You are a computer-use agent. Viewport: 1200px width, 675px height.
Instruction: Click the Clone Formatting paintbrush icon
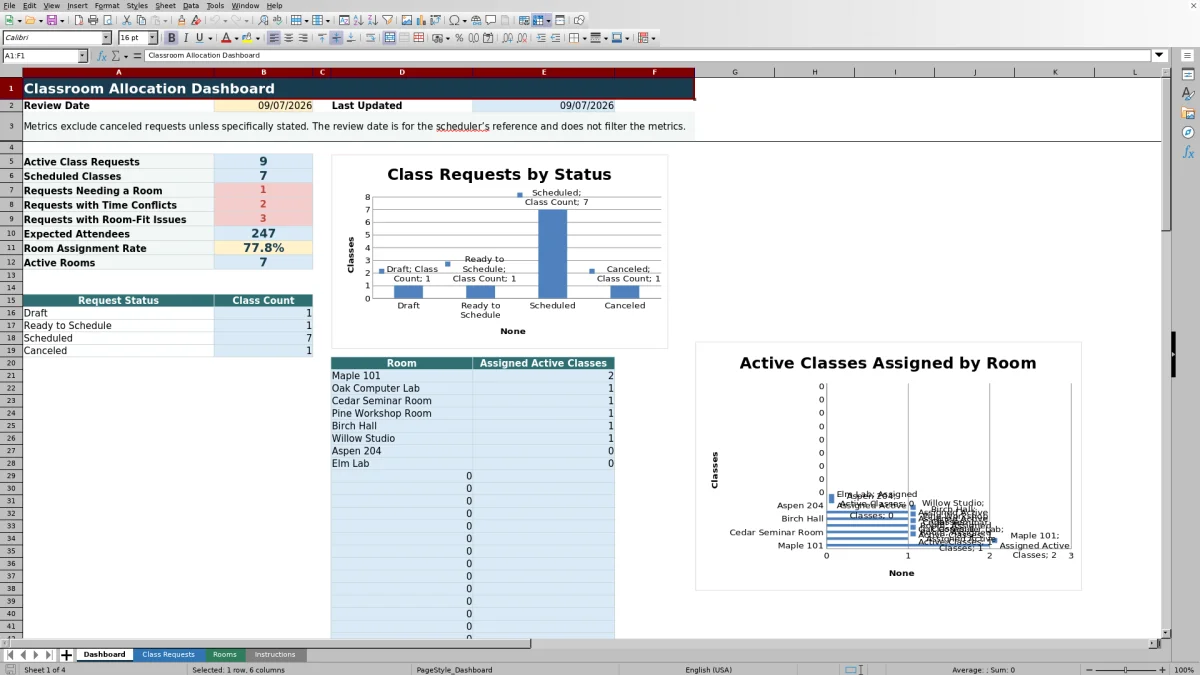click(x=181, y=20)
